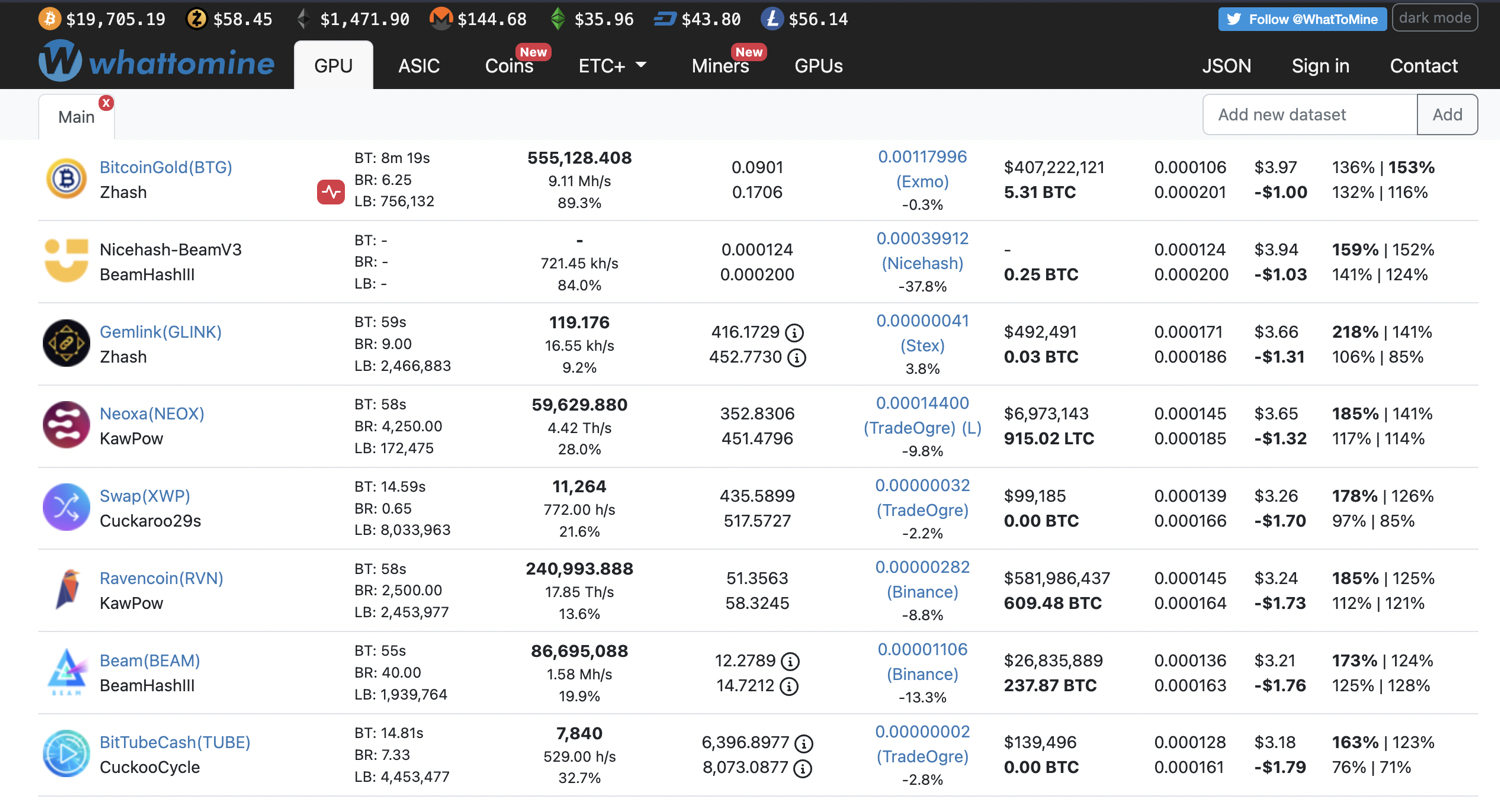This screenshot has width=1500, height=801.
Task: Click the Gemlink coin logo icon
Action: (67, 344)
